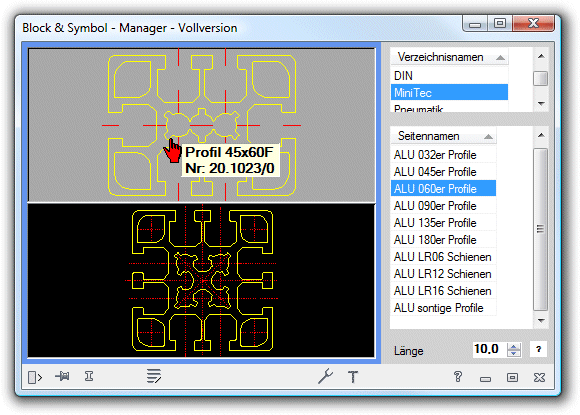Sort by Seitennamen column header

click(443, 136)
